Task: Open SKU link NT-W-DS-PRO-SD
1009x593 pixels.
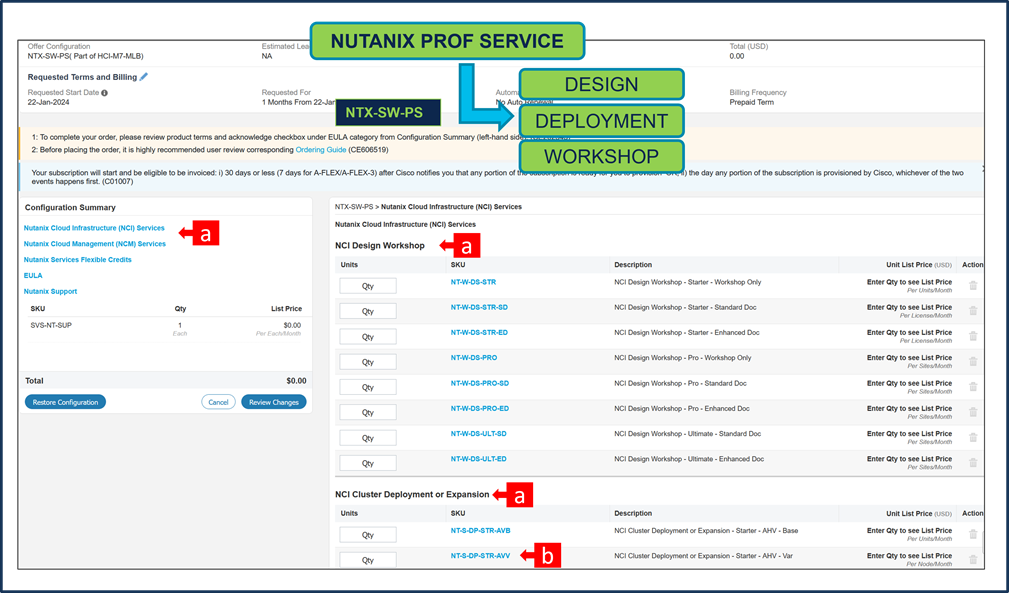Action: tap(479, 383)
